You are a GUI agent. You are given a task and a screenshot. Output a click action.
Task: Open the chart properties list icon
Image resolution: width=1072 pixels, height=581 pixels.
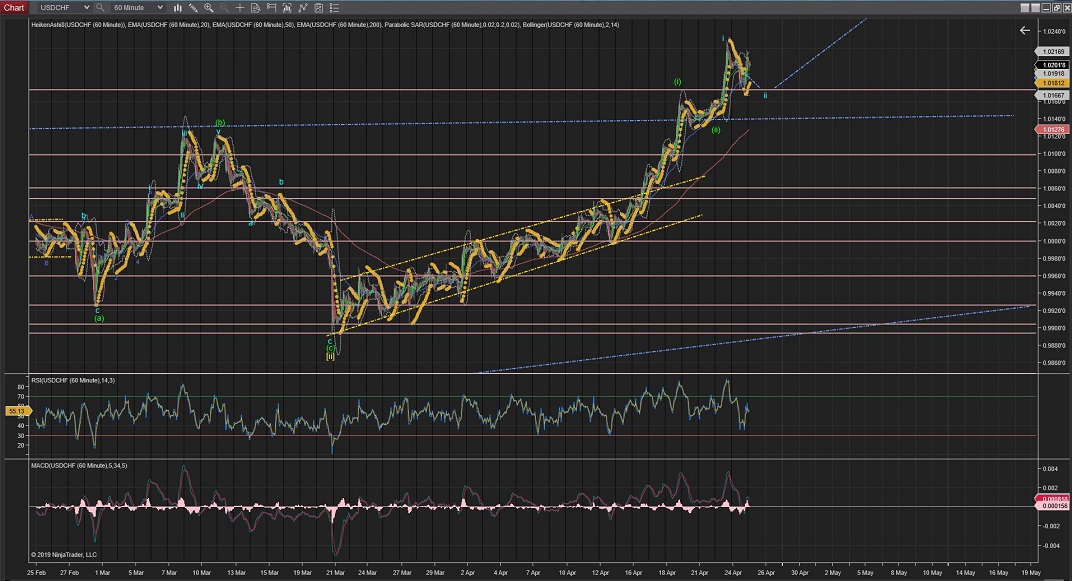[334, 8]
